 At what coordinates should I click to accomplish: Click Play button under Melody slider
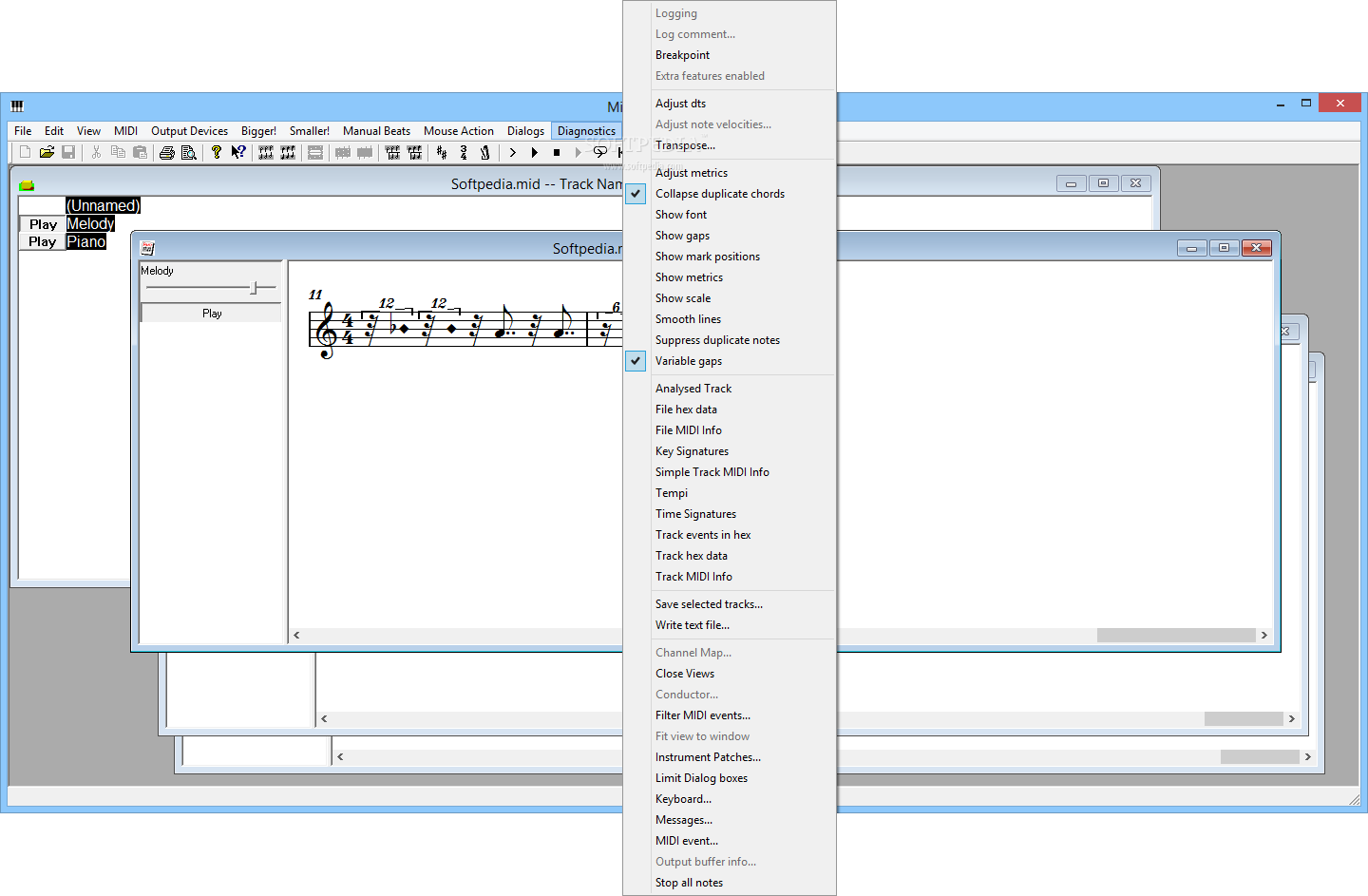point(212,313)
